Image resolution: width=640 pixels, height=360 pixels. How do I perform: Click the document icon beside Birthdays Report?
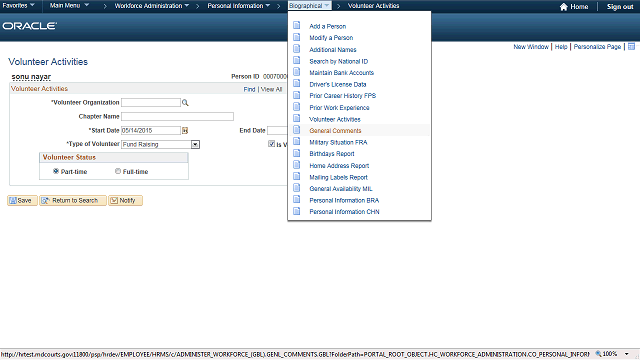[x=297, y=153]
